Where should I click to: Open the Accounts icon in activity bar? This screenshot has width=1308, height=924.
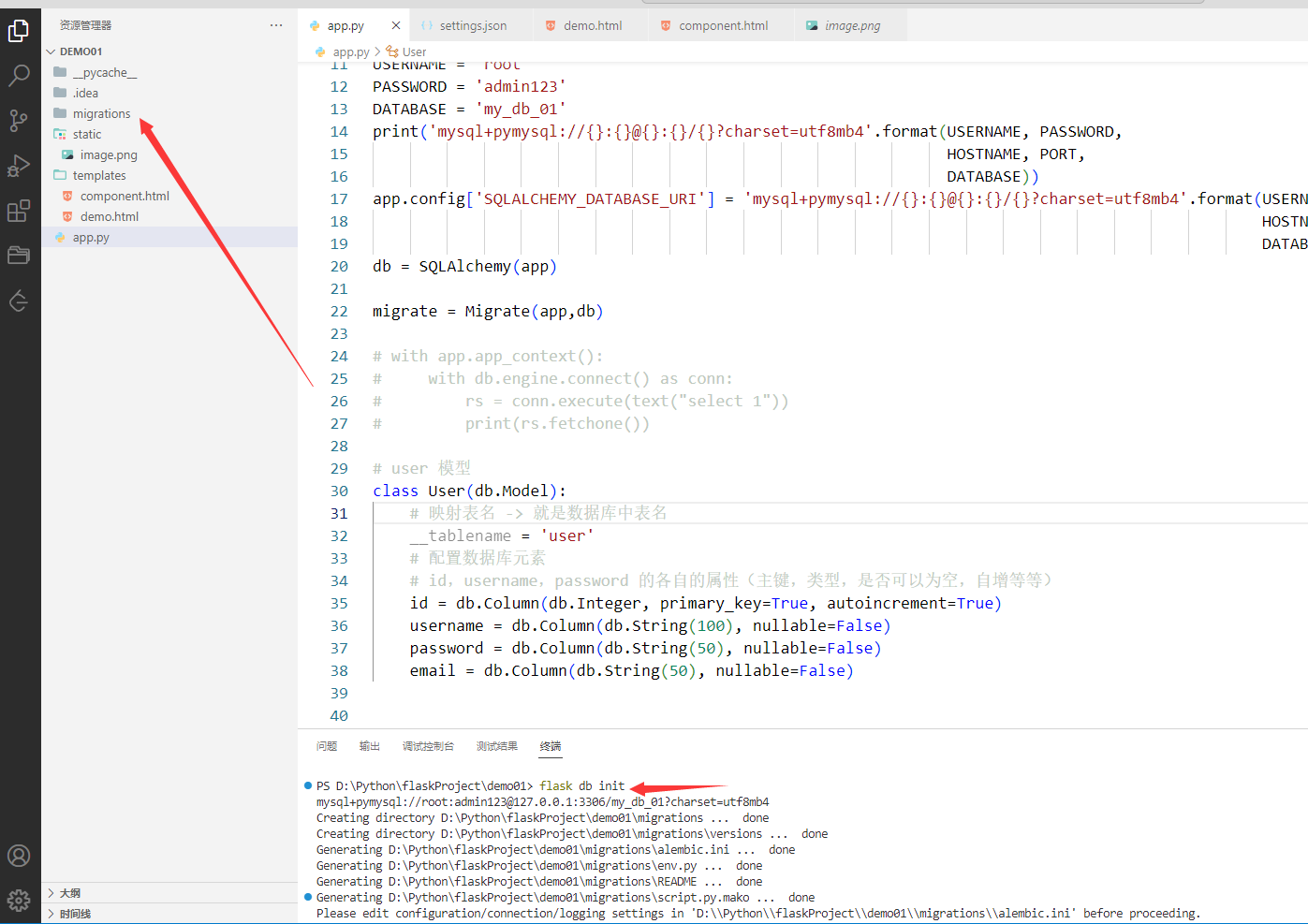click(19, 856)
